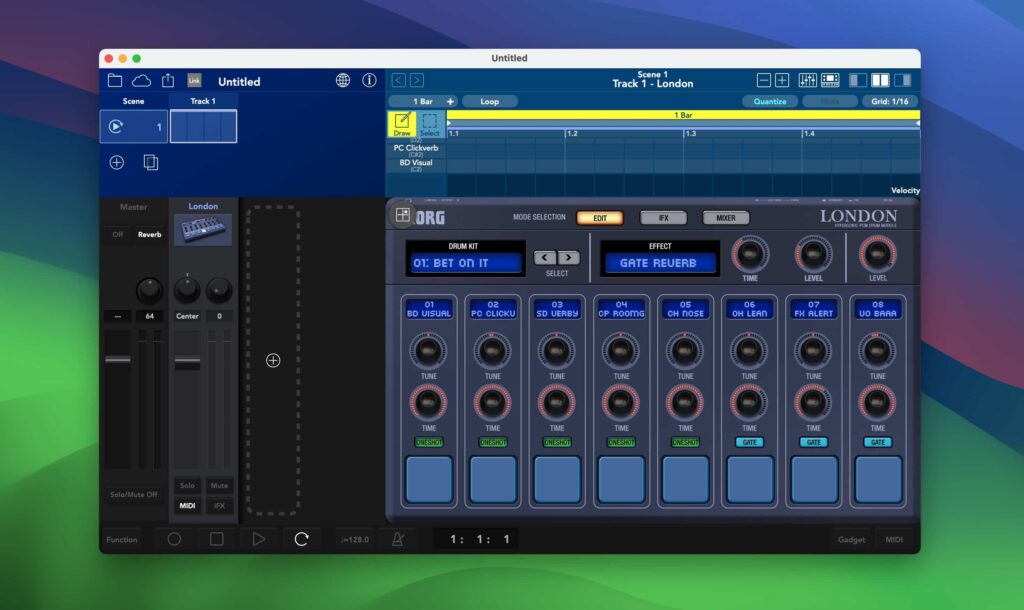The height and width of the screenshot is (610, 1024).
Task: Duplicate the scene using the copy icon
Action: (150, 162)
